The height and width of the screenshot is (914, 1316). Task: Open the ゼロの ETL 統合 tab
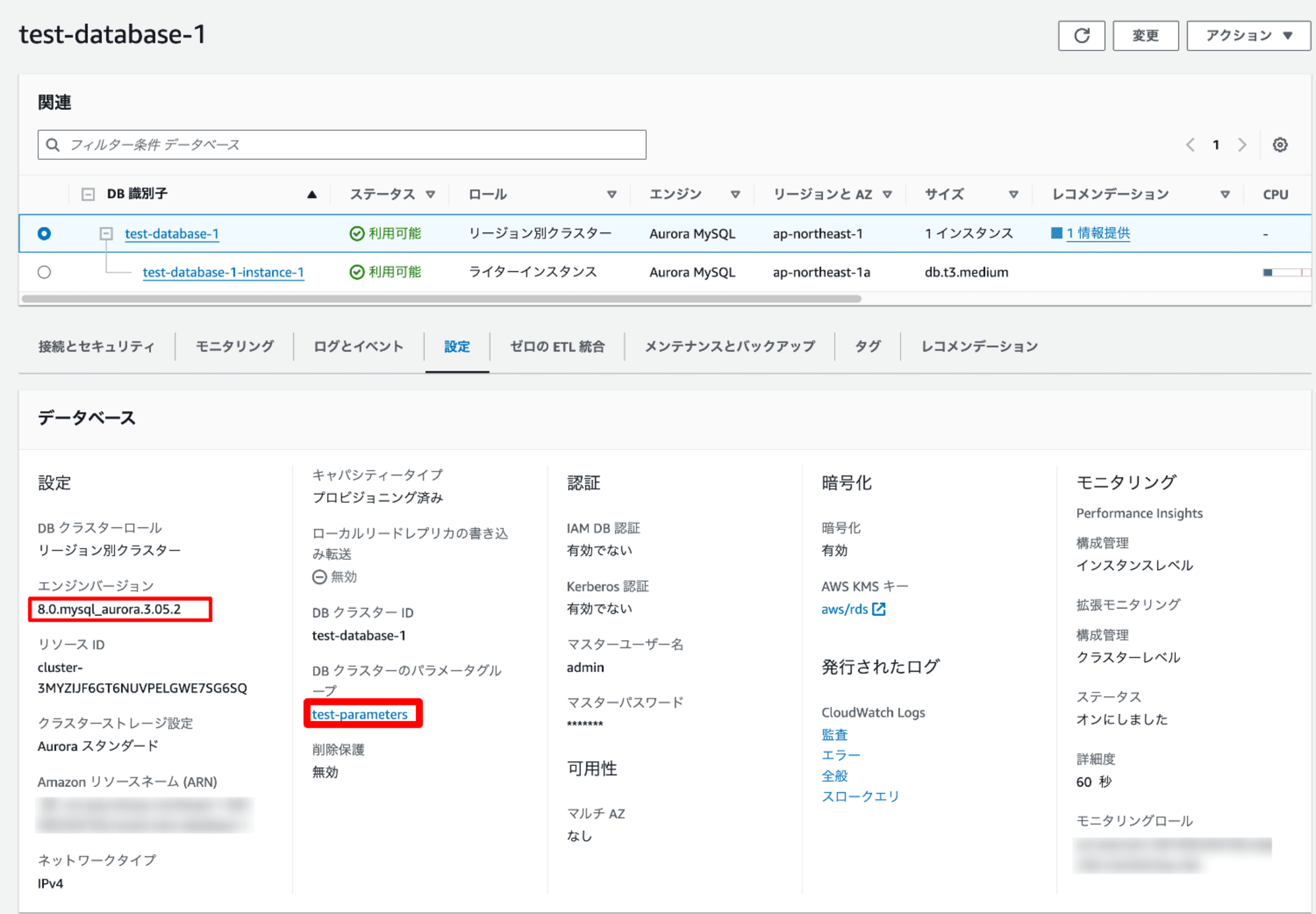pyautogui.click(x=557, y=347)
